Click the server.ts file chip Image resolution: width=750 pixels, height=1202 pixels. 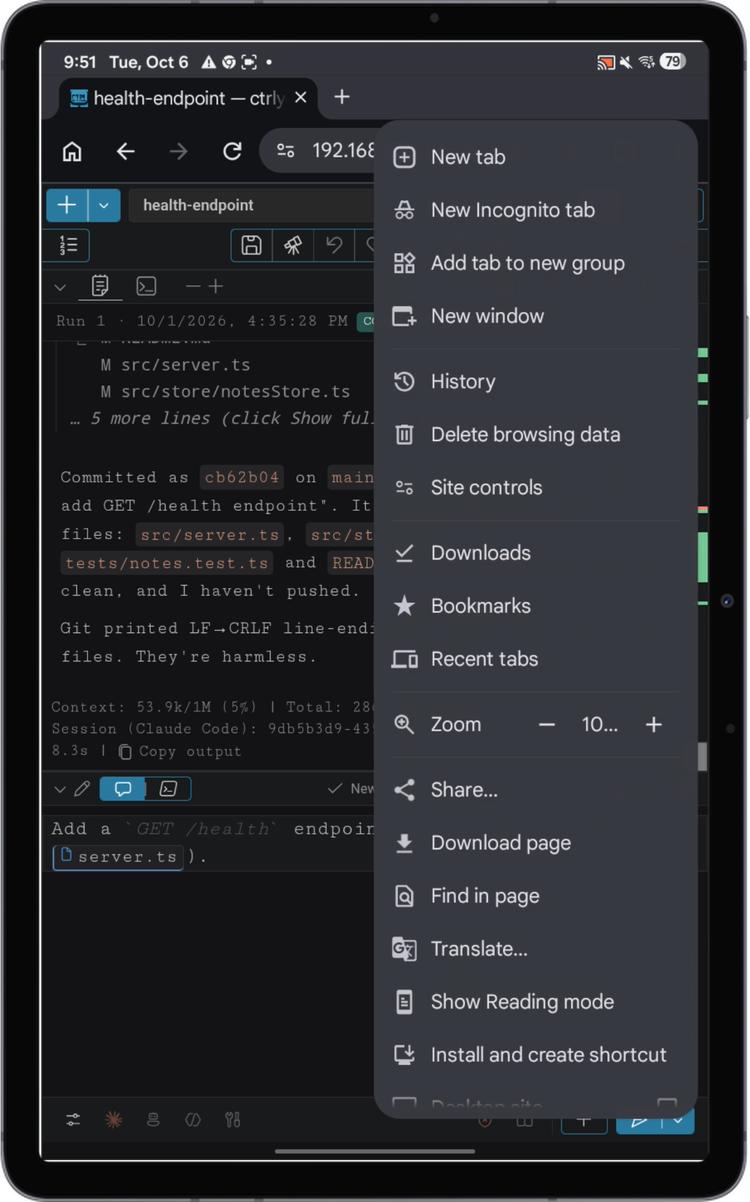tap(118, 857)
